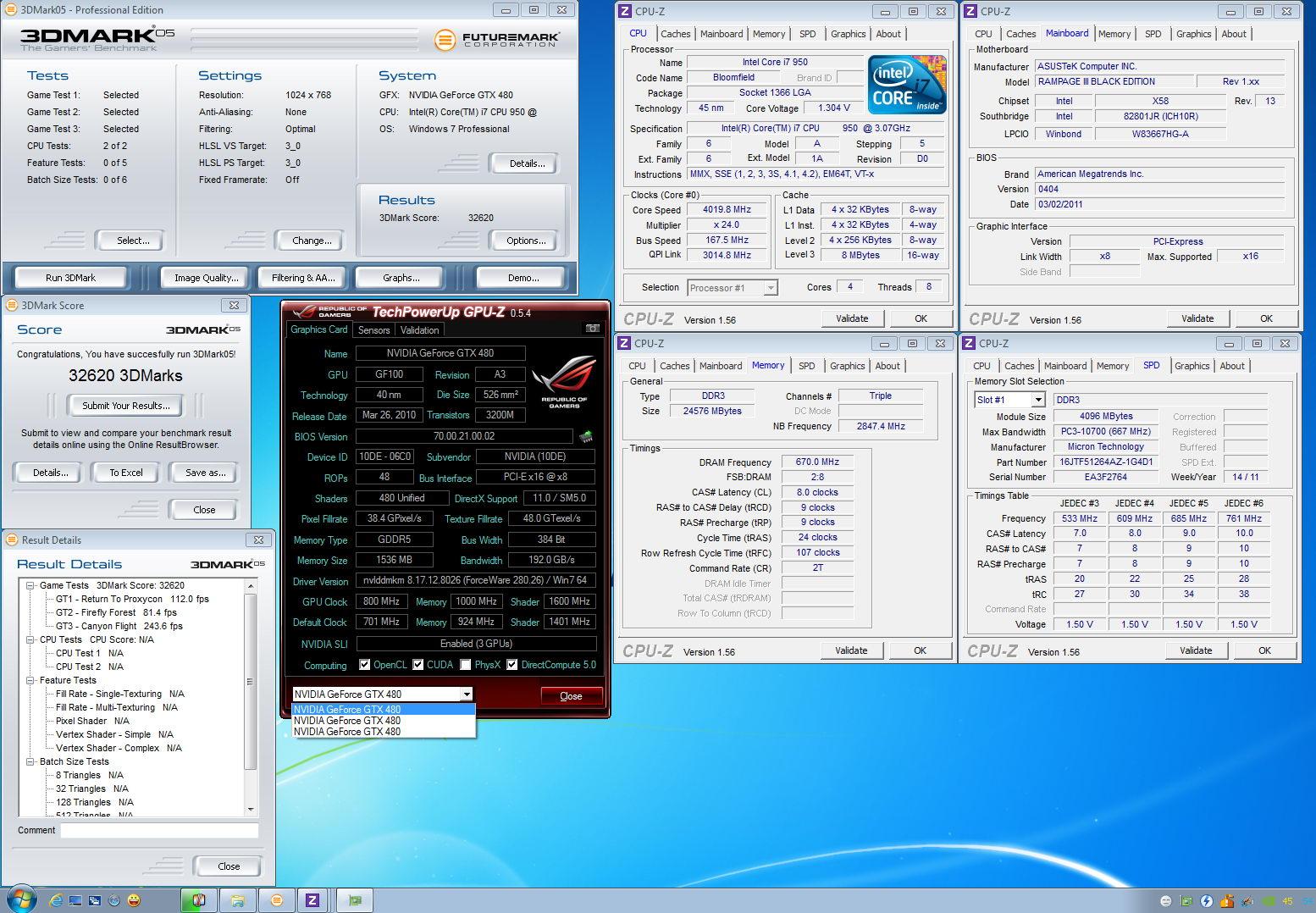Open the Windows Explorer folder taskbar button
Viewport: 1316px width, 913px height.
[x=238, y=899]
